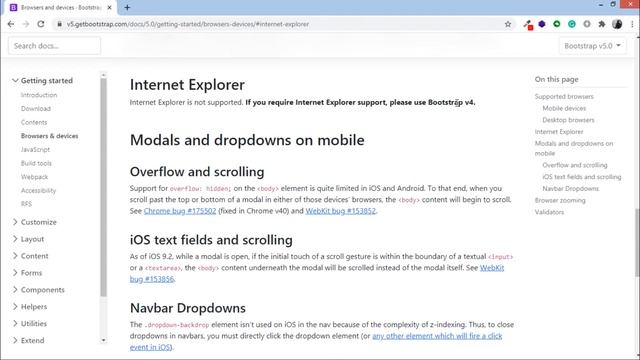This screenshot has width=640, height=360.
Task: Jump to Desktop browsers in page contents
Action: click(x=568, y=120)
